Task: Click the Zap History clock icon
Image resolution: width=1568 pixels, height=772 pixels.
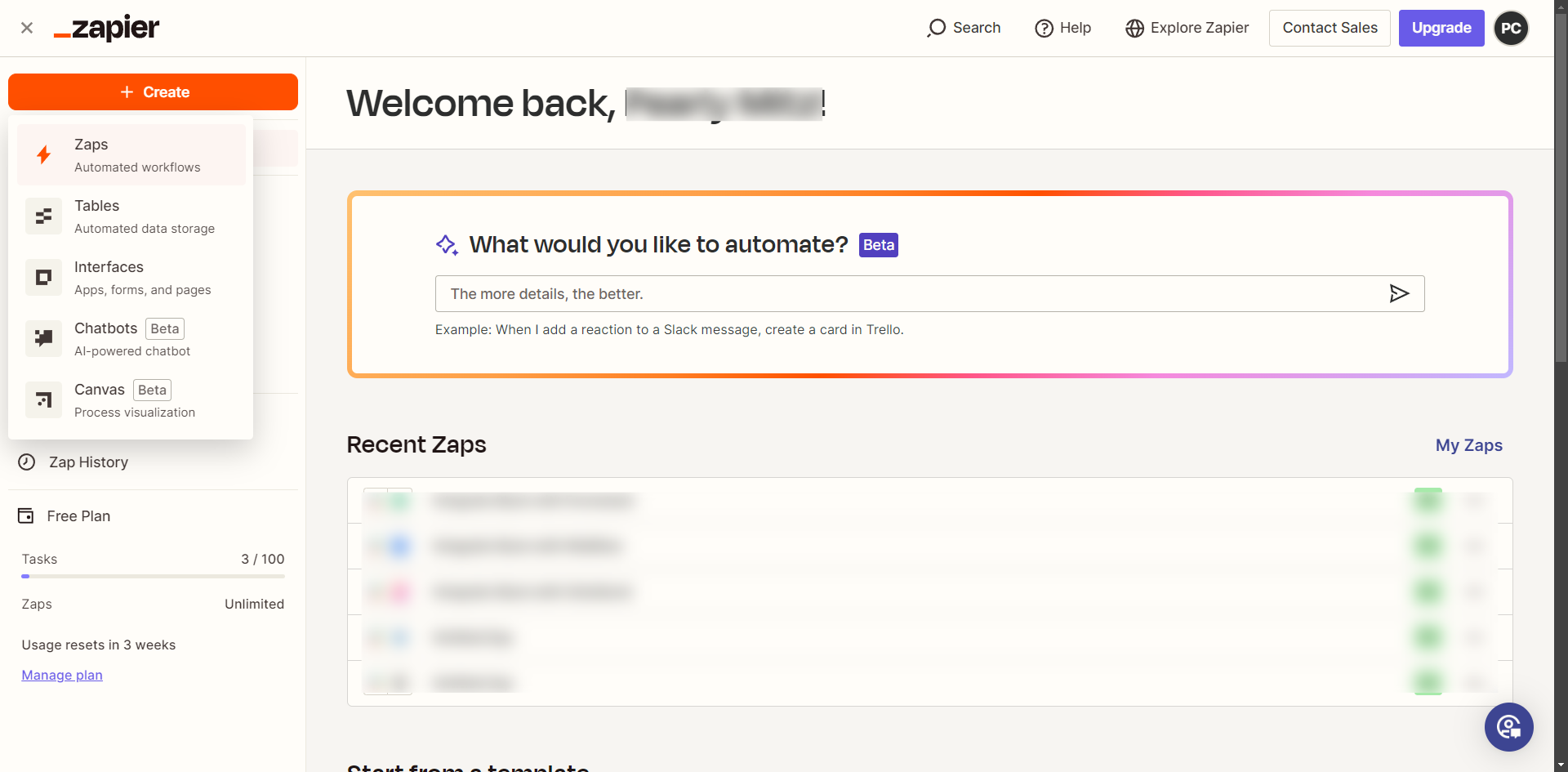Action: tap(27, 462)
